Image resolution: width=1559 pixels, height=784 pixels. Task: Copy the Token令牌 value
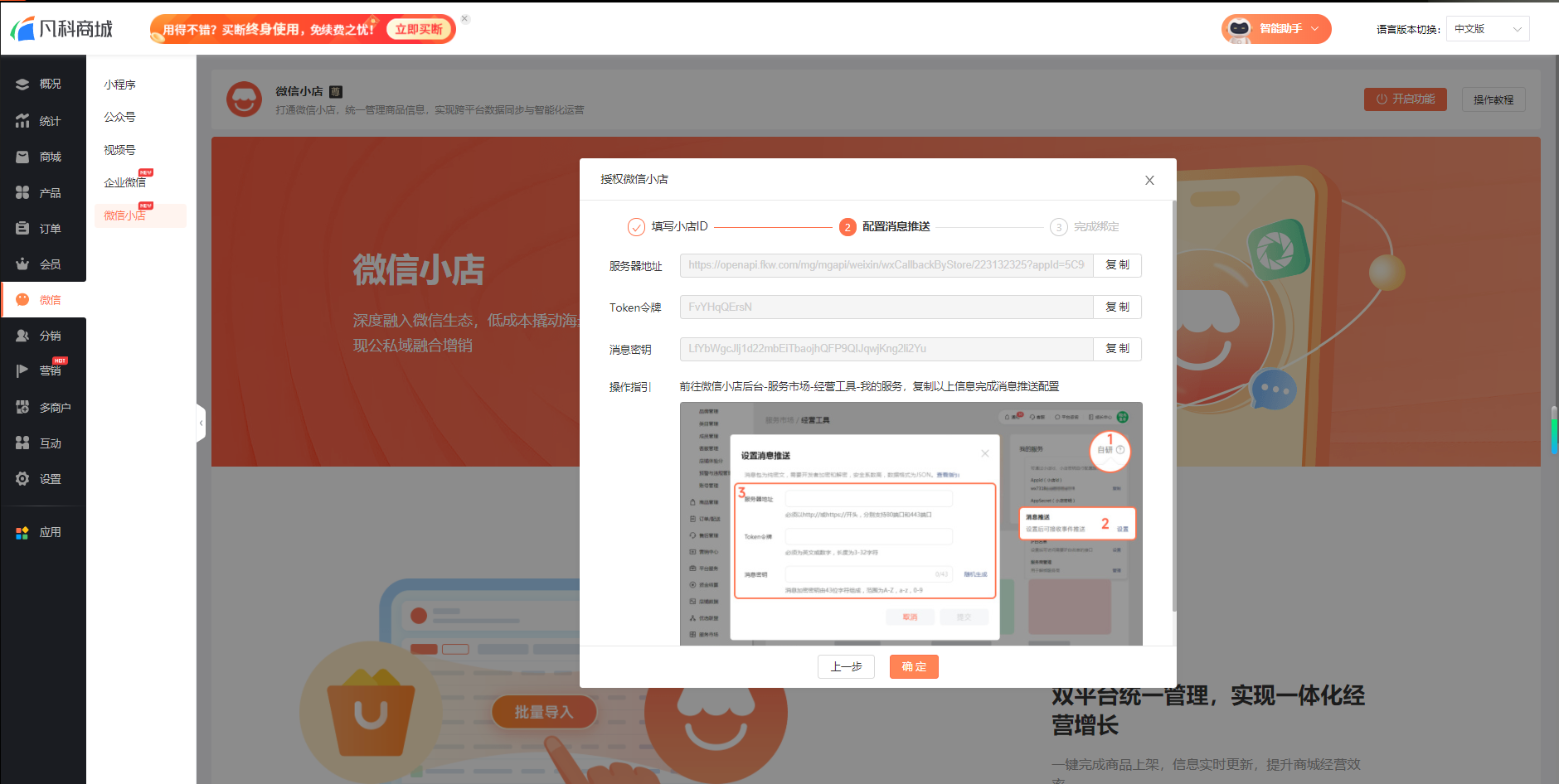[1117, 307]
